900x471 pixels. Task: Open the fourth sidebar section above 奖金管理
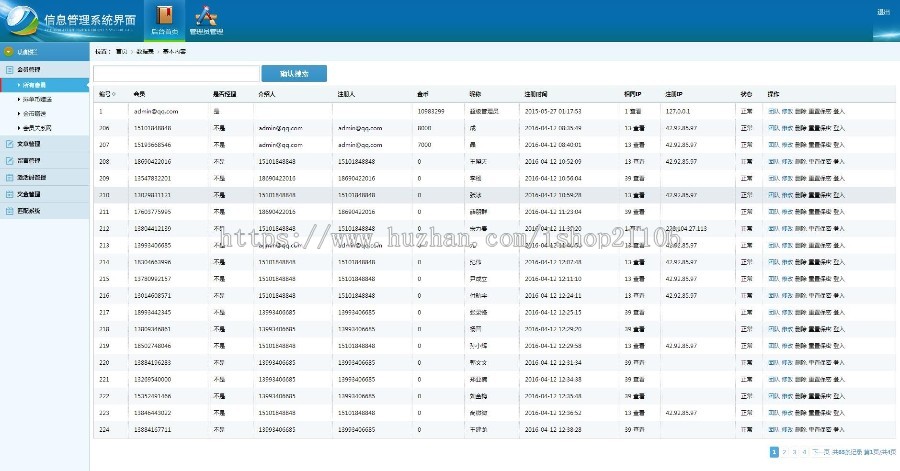tap(45, 177)
